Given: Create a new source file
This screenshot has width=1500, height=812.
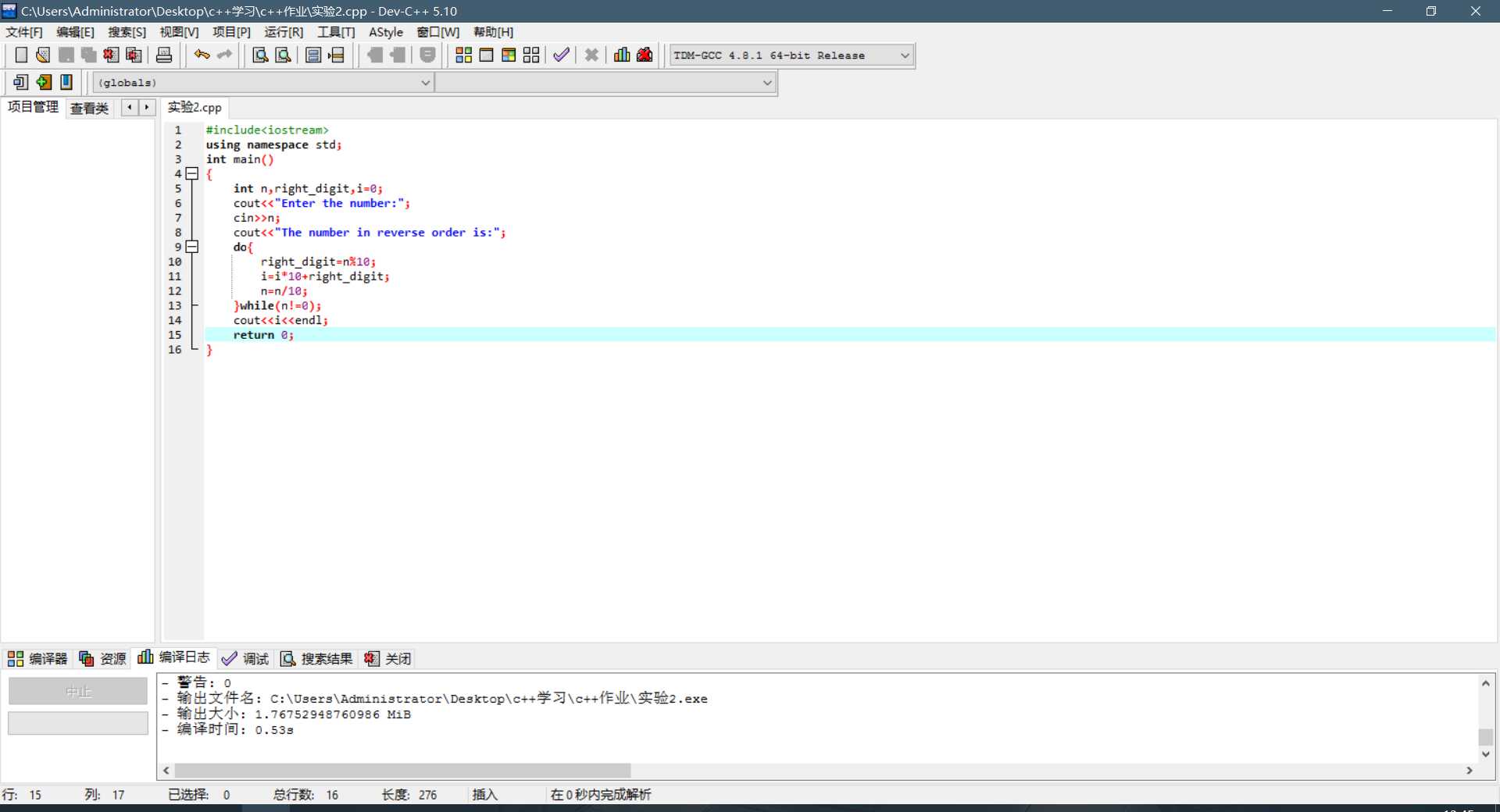Looking at the screenshot, I should click(21, 55).
